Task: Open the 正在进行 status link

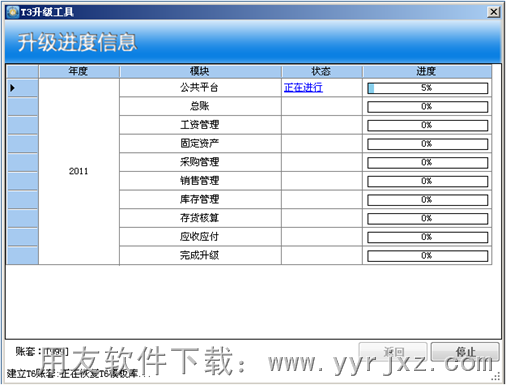Action: click(x=303, y=88)
